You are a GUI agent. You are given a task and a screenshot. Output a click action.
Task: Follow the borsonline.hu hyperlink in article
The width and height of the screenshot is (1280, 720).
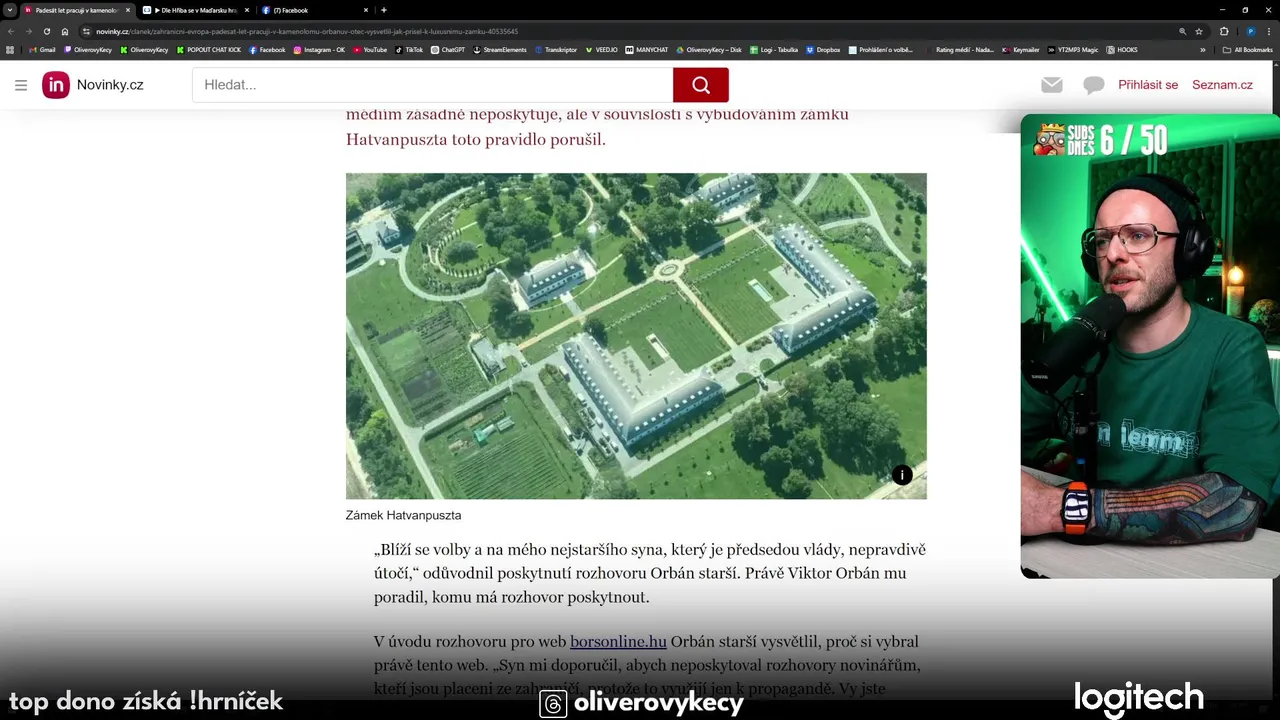click(618, 642)
